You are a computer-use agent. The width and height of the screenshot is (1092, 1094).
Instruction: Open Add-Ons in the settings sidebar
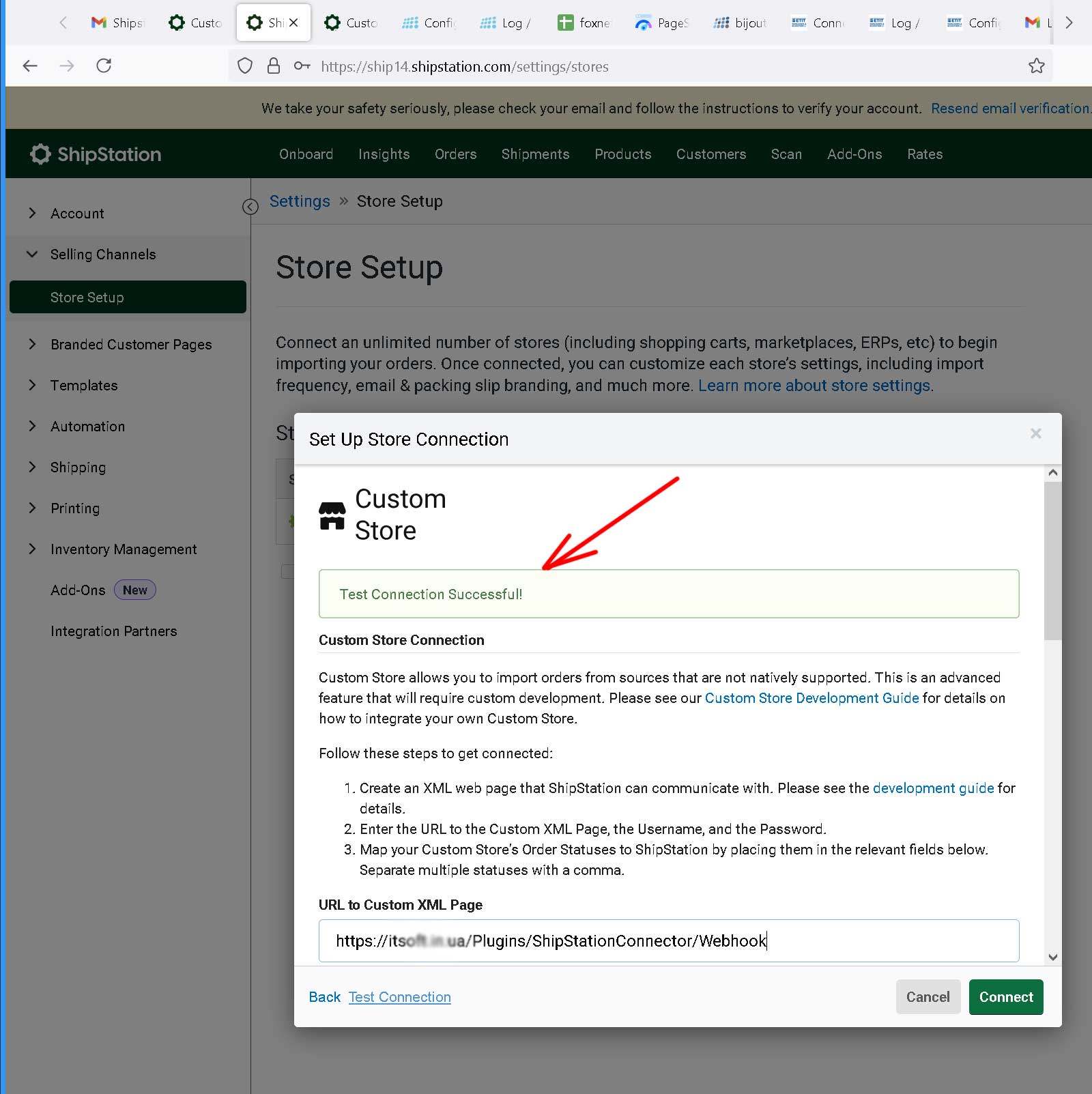click(78, 590)
